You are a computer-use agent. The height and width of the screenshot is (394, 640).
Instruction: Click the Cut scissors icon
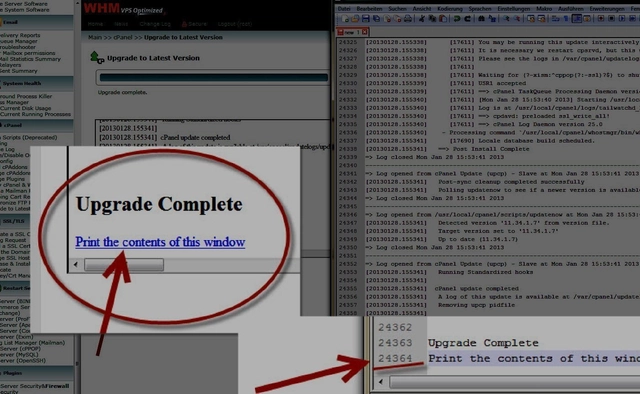pyautogui.click(x=422, y=18)
